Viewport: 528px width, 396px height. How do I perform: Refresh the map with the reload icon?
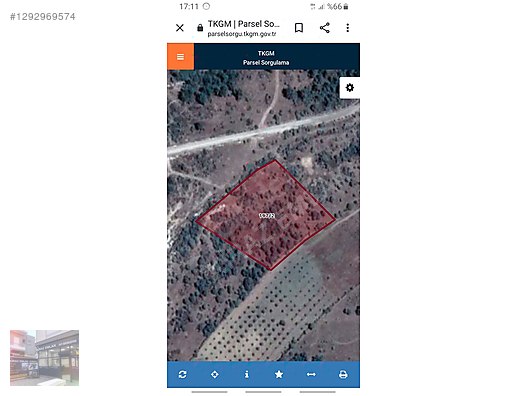click(x=183, y=374)
